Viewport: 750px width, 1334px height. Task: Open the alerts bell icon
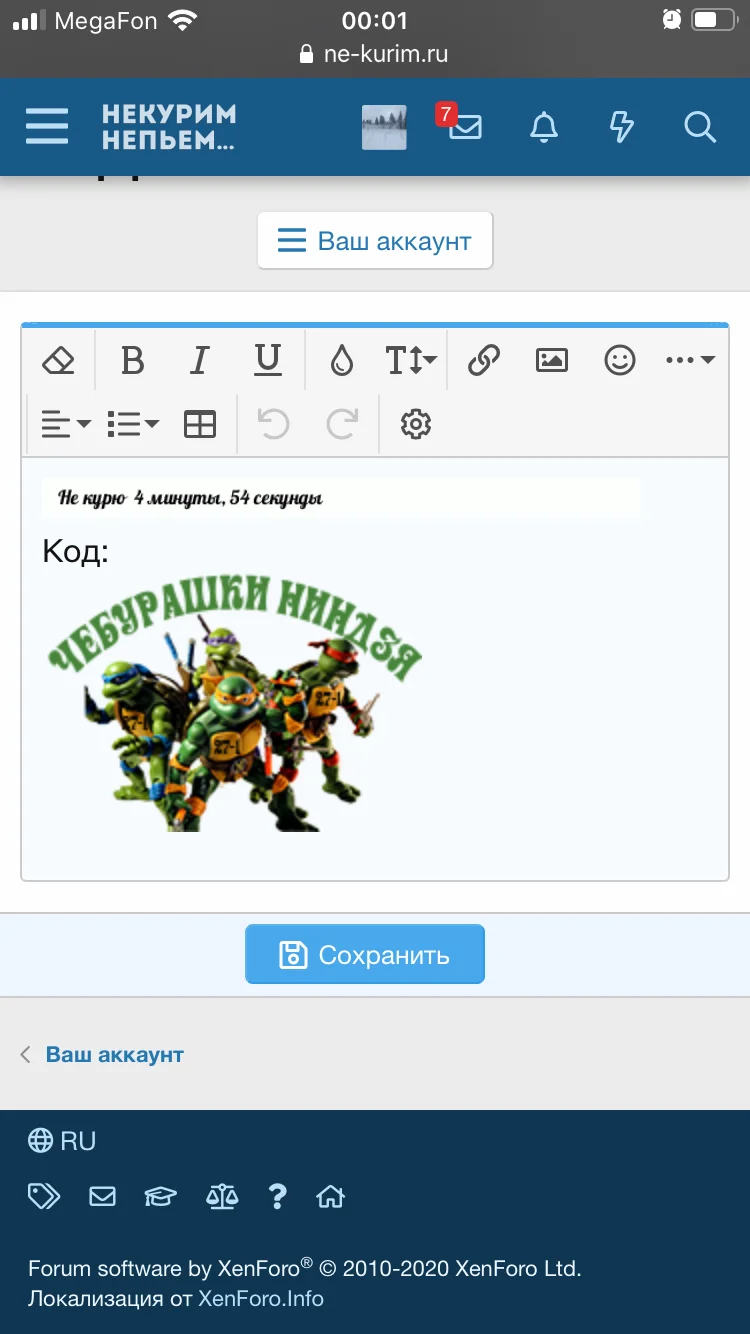[544, 127]
